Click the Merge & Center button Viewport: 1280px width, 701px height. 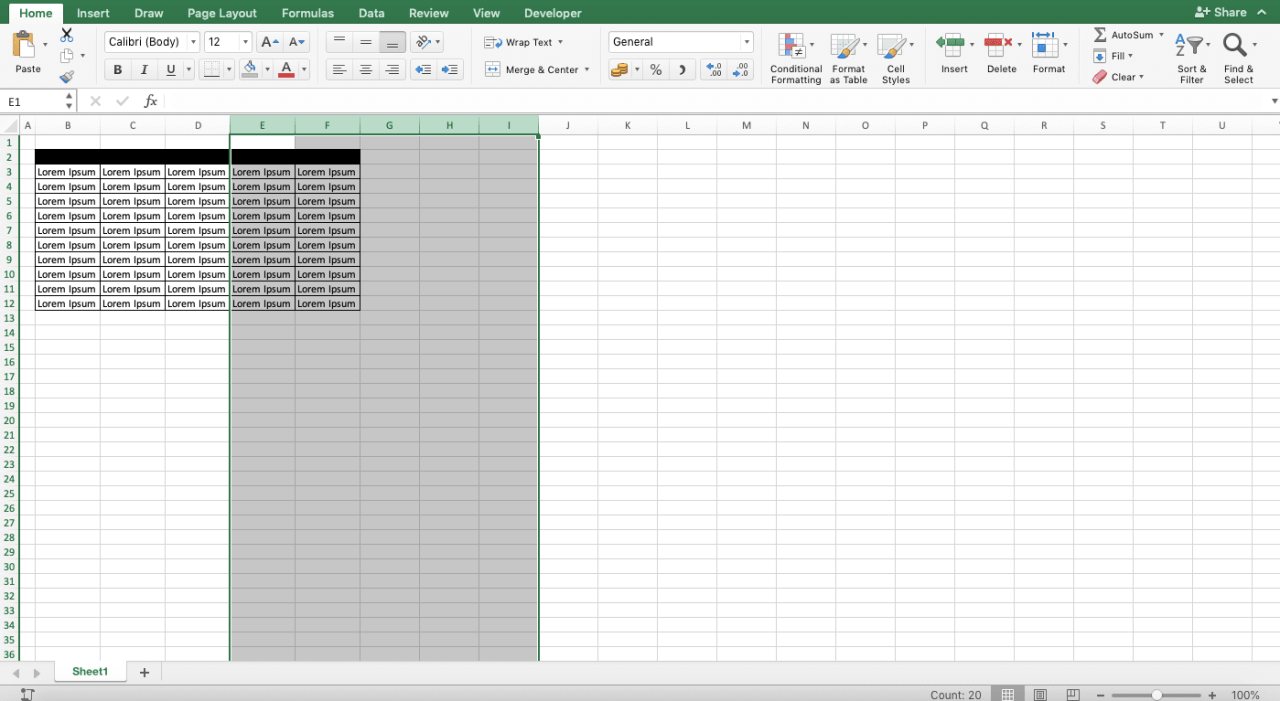point(532,70)
